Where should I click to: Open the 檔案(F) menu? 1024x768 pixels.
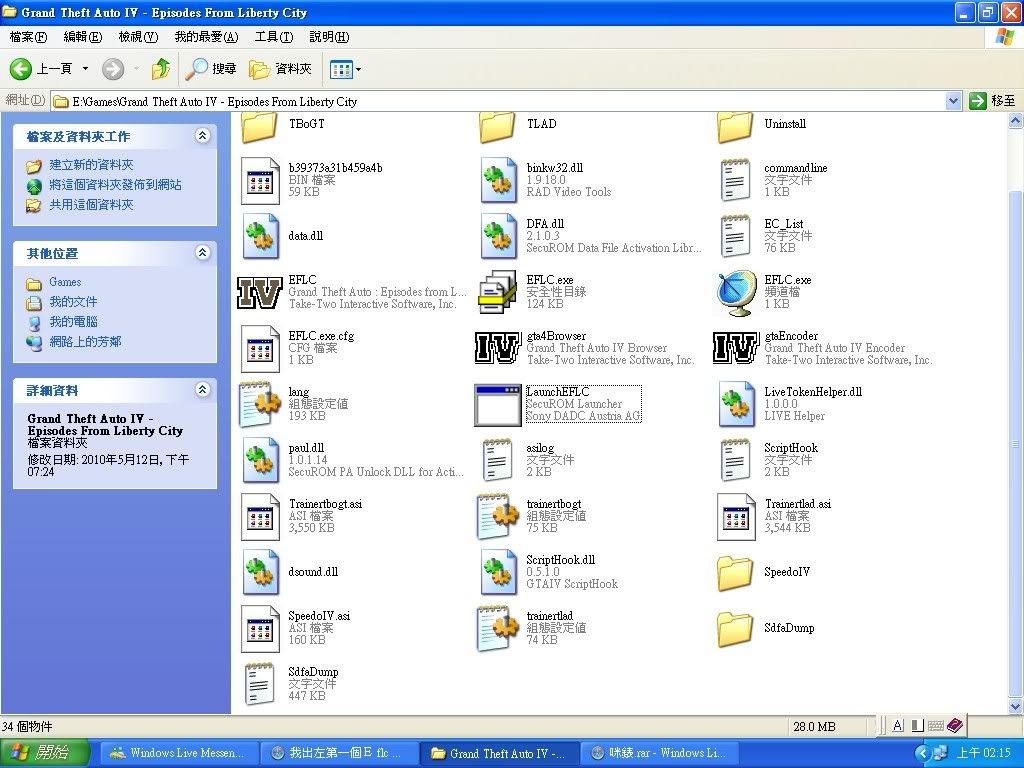[x=28, y=37]
